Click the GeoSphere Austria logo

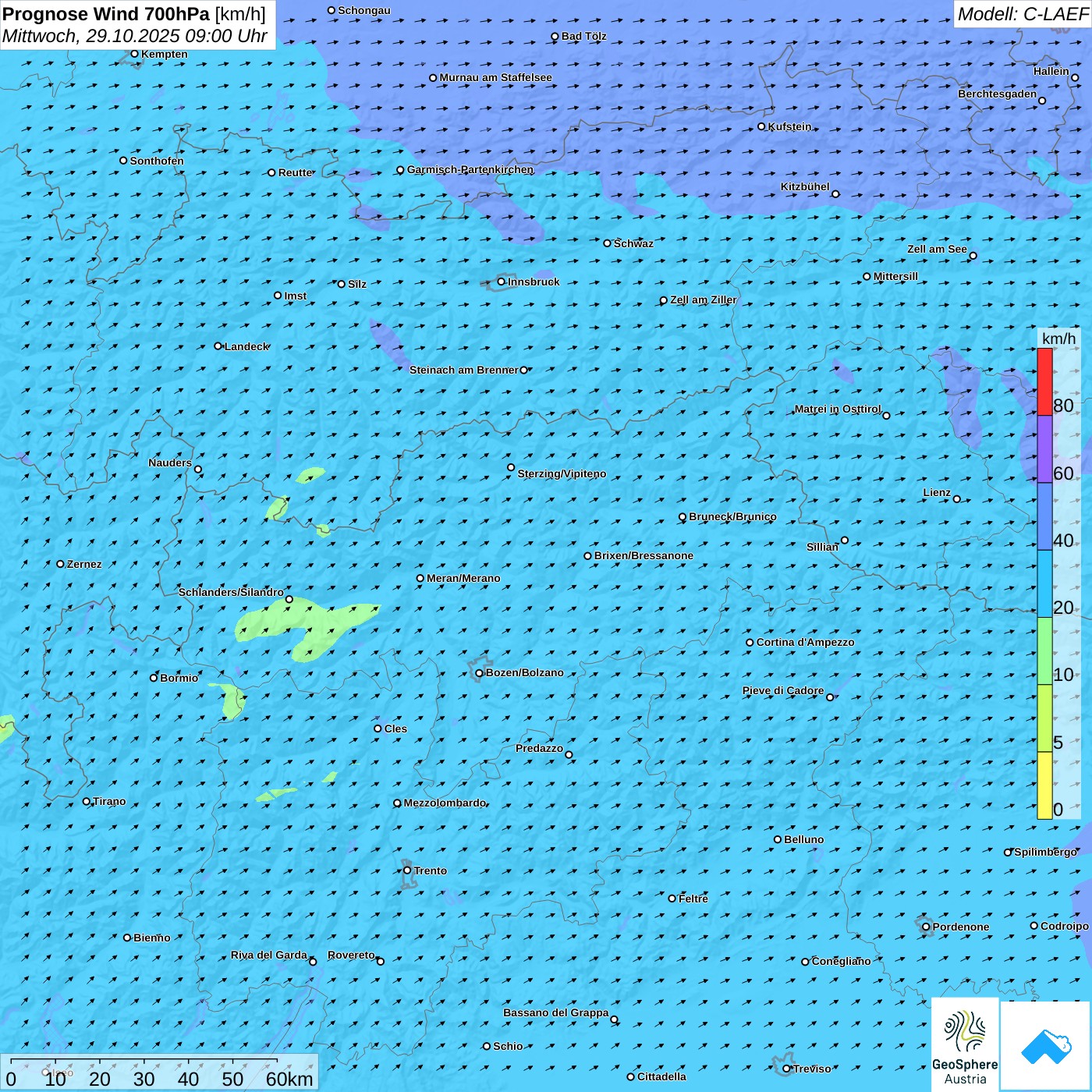pos(965,1045)
